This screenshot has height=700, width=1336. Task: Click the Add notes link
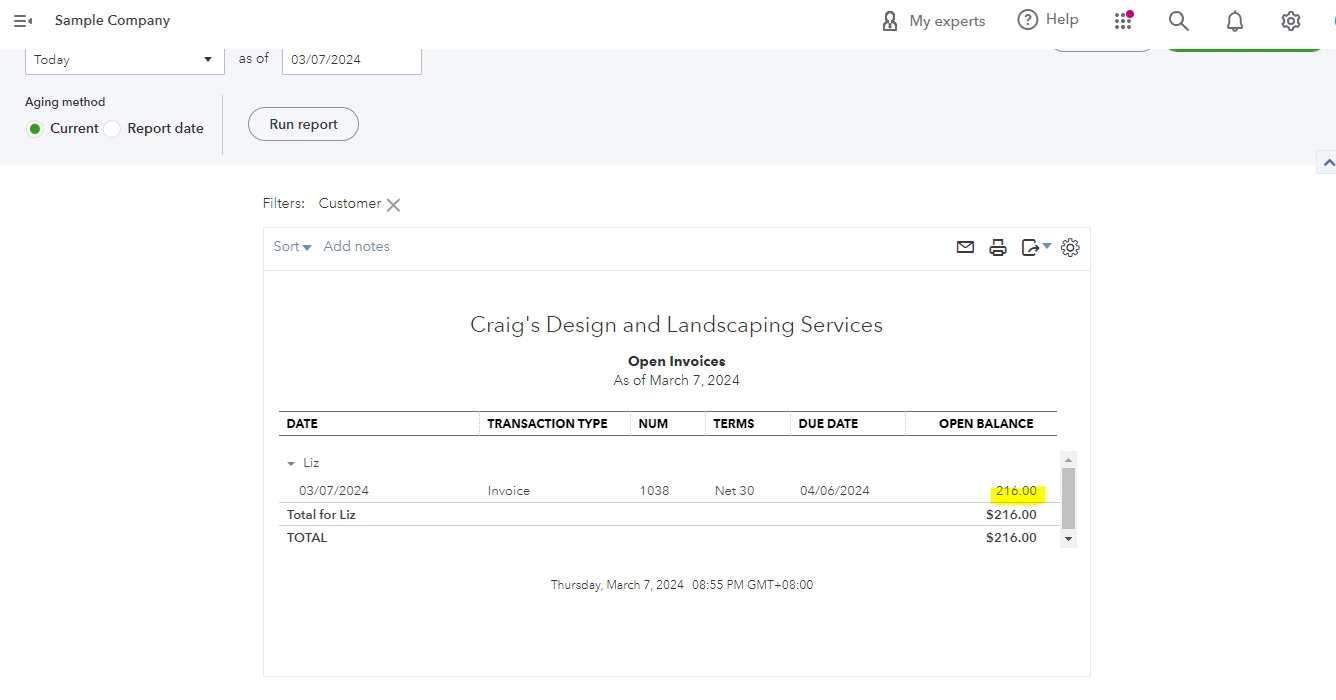tap(356, 247)
